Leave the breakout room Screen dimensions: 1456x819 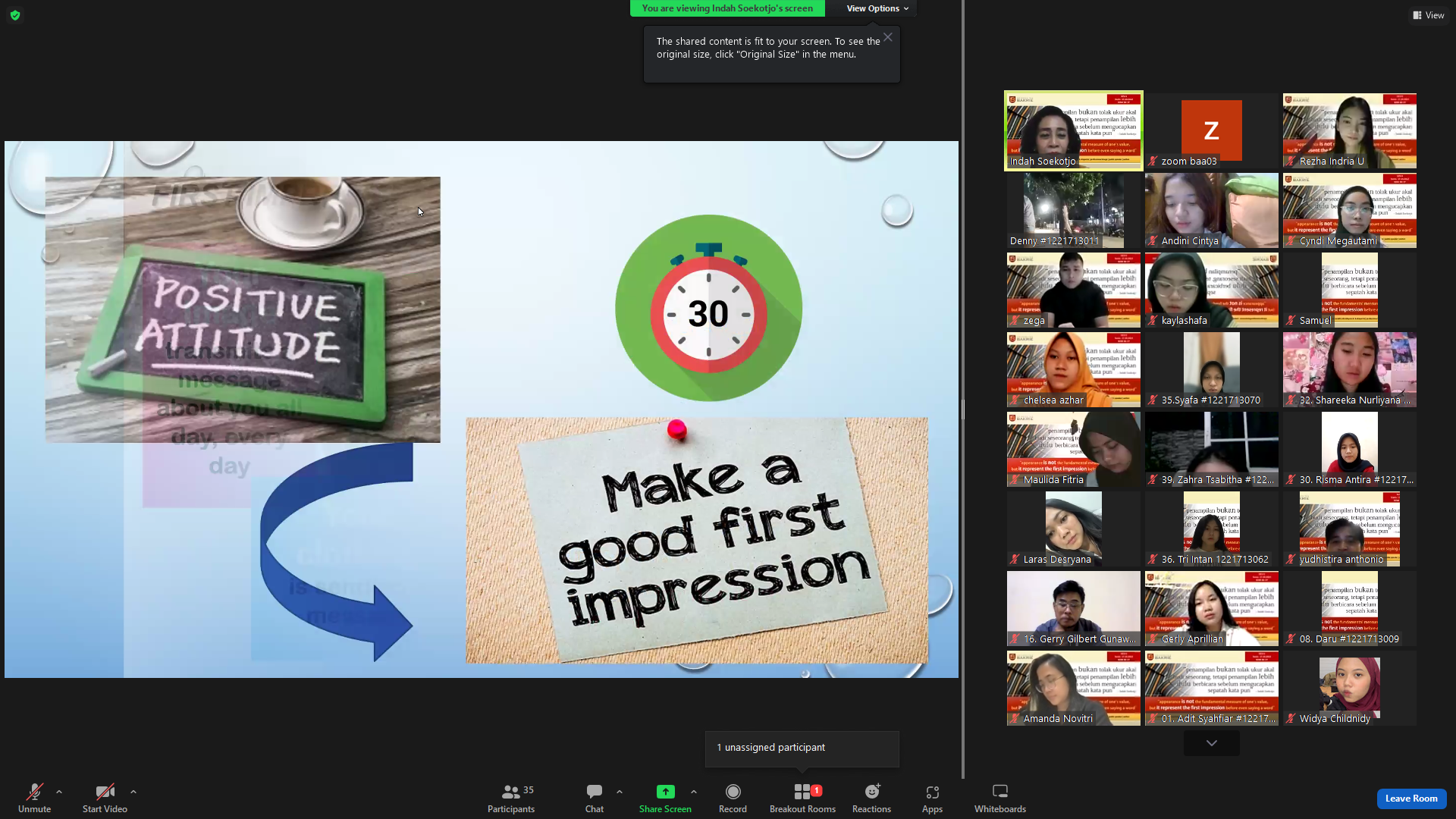pyautogui.click(x=1411, y=799)
